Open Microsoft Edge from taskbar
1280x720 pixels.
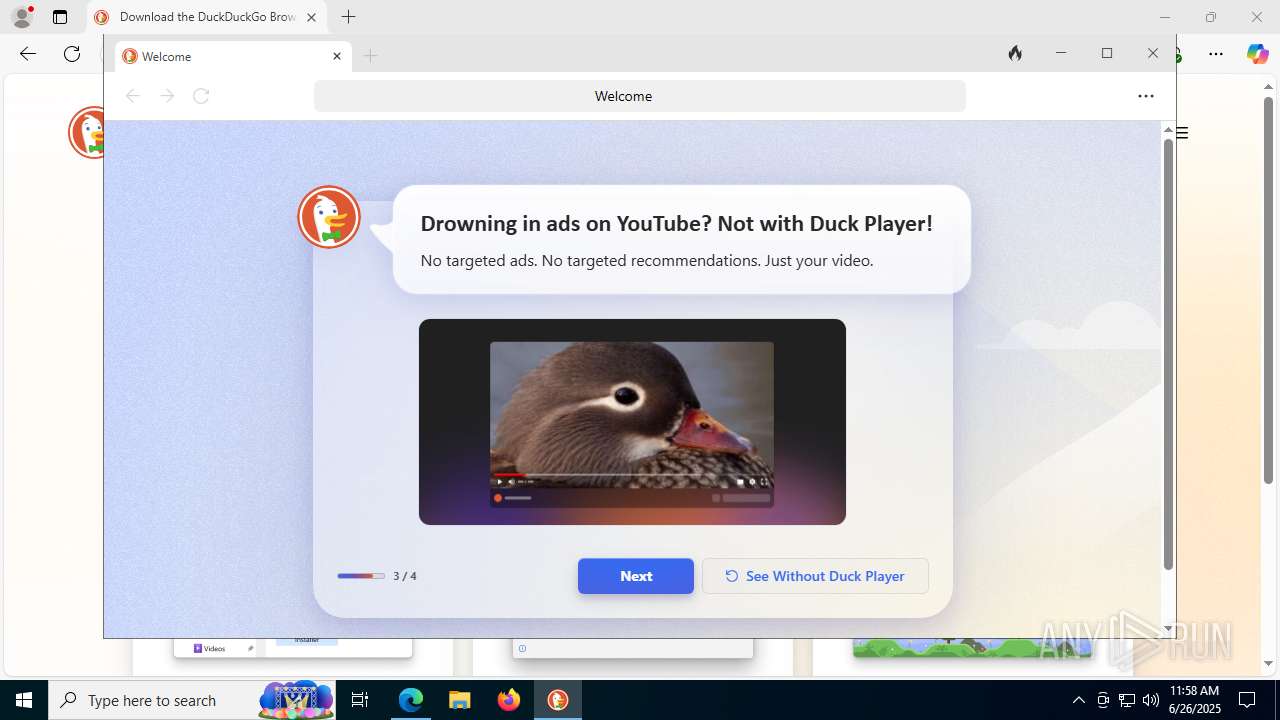[x=411, y=700]
